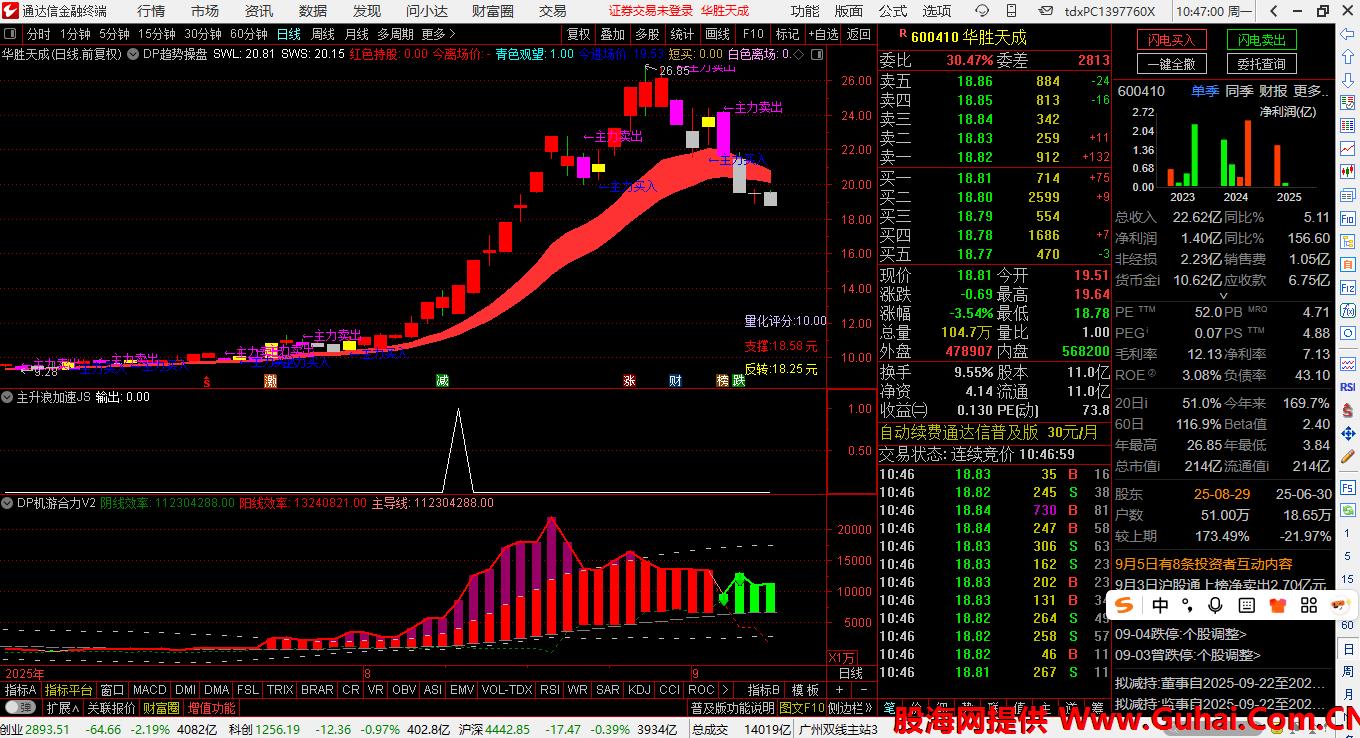Image resolution: width=1360 pixels, height=738 pixels.
Task: Open the soft keyboard icon on IME bar
Action: (1247, 605)
